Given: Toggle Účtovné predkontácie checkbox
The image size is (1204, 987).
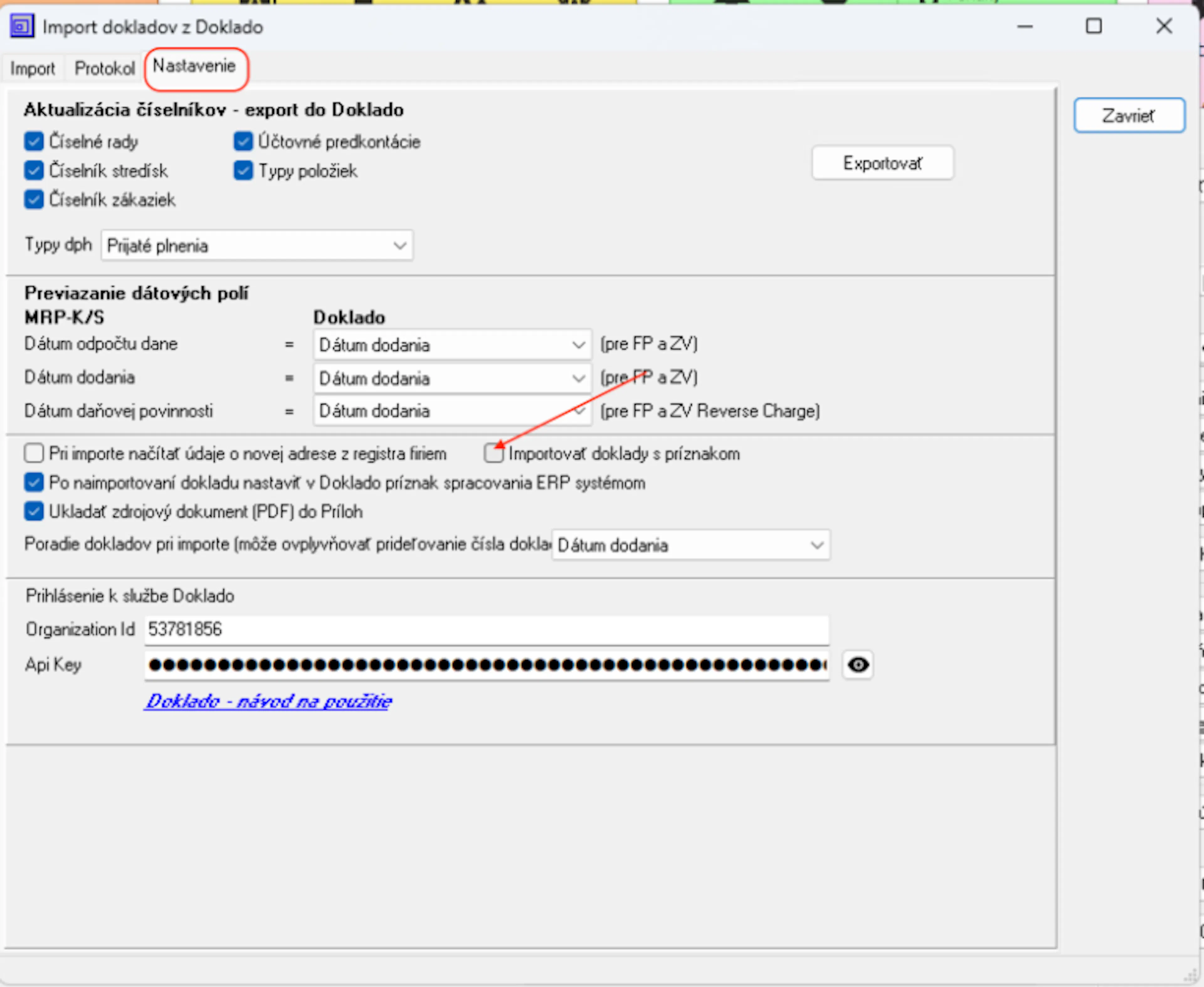Looking at the screenshot, I should pos(243,142).
